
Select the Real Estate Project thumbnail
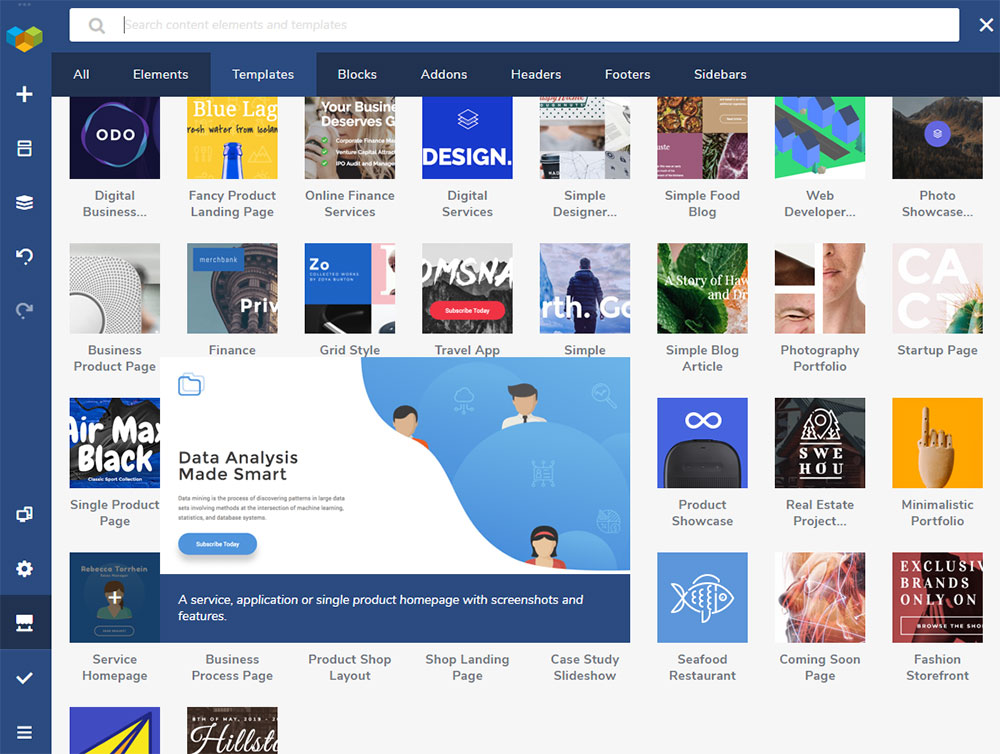820,443
